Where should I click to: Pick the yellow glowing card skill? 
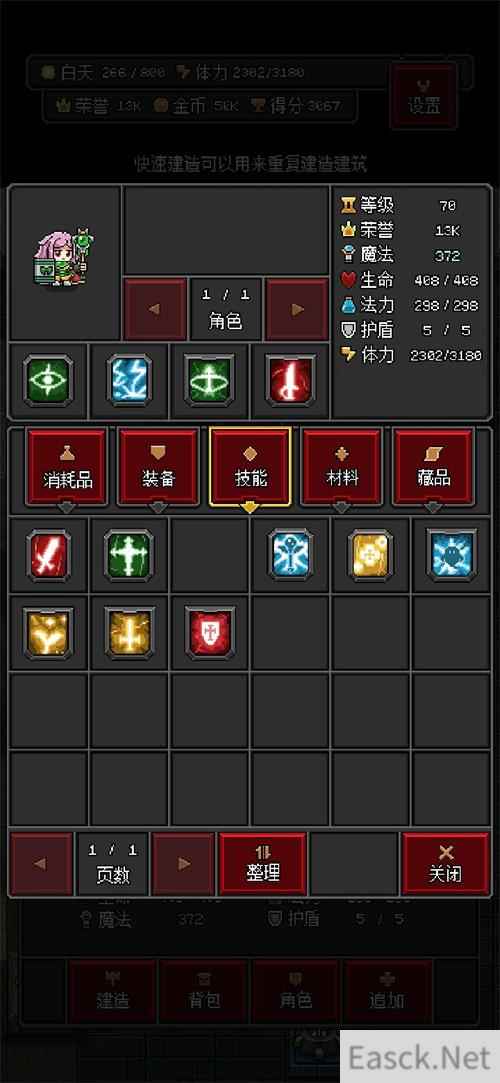(371, 555)
